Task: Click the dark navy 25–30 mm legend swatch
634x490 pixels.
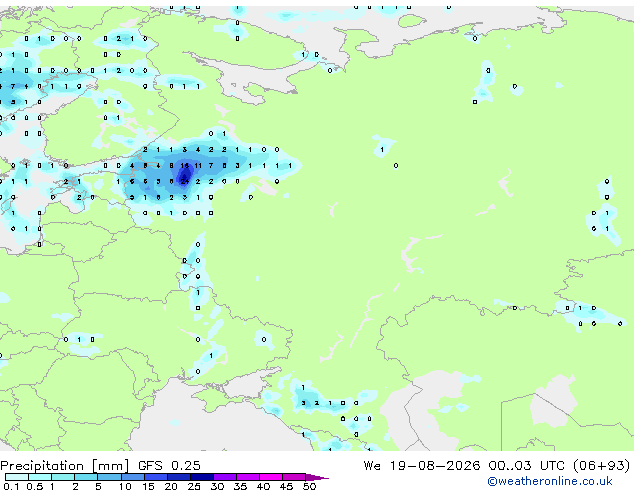Action: (202, 477)
